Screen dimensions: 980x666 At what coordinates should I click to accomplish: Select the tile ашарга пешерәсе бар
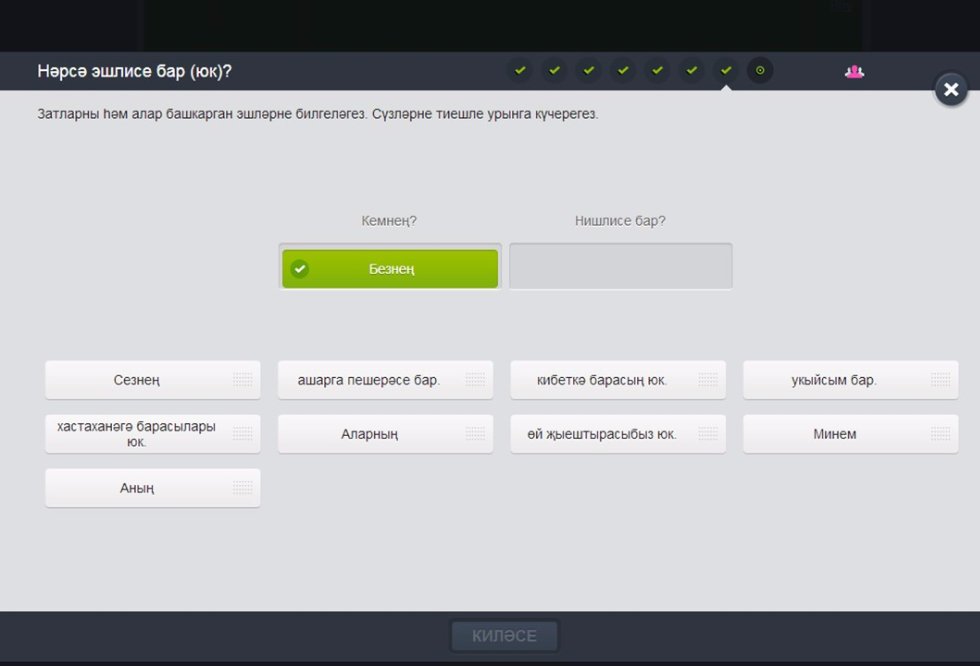coord(369,380)
